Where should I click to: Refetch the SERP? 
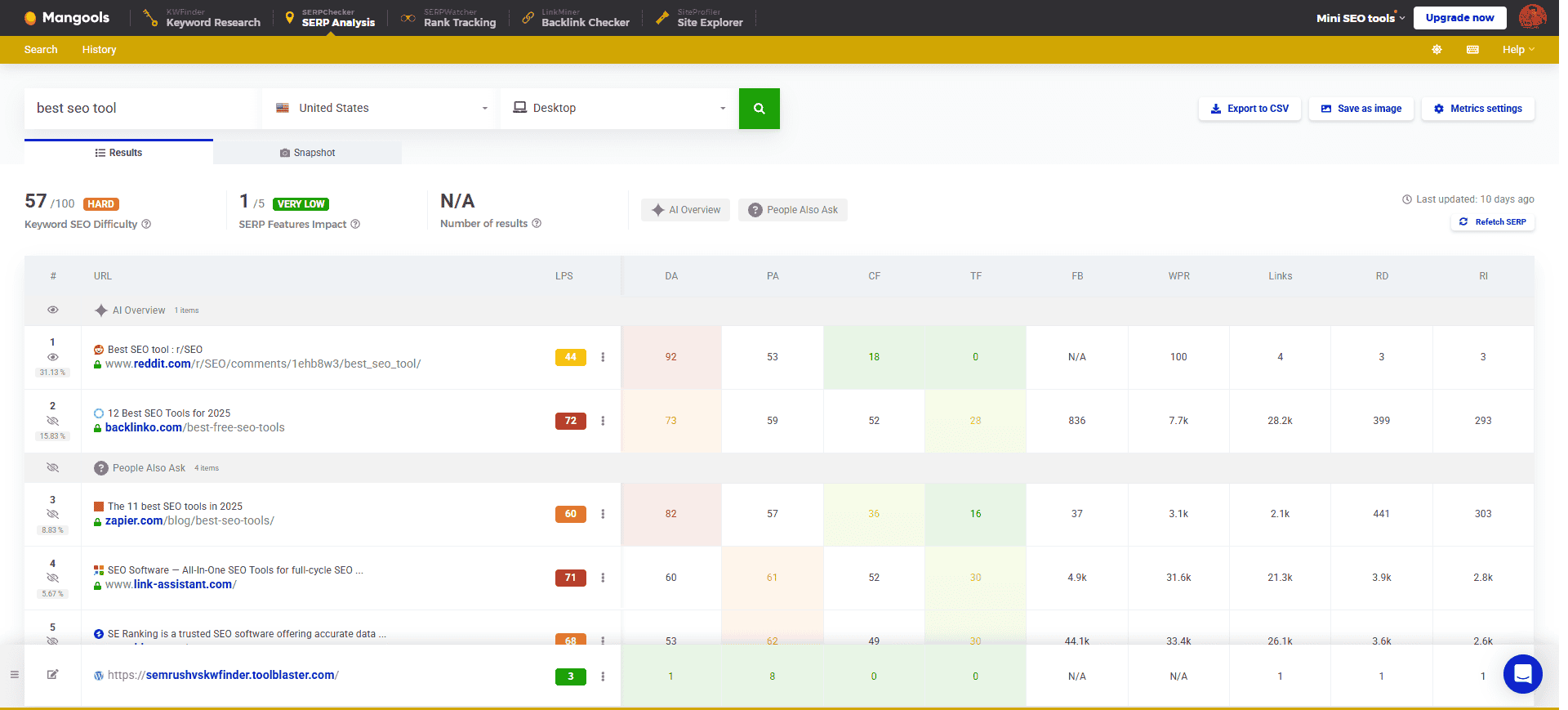tap(1492, 221)
